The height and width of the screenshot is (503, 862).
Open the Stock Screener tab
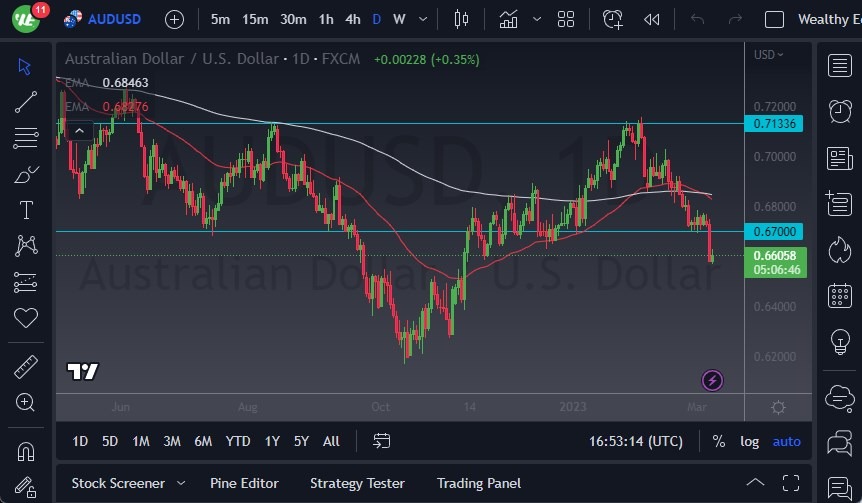[118, 483]
